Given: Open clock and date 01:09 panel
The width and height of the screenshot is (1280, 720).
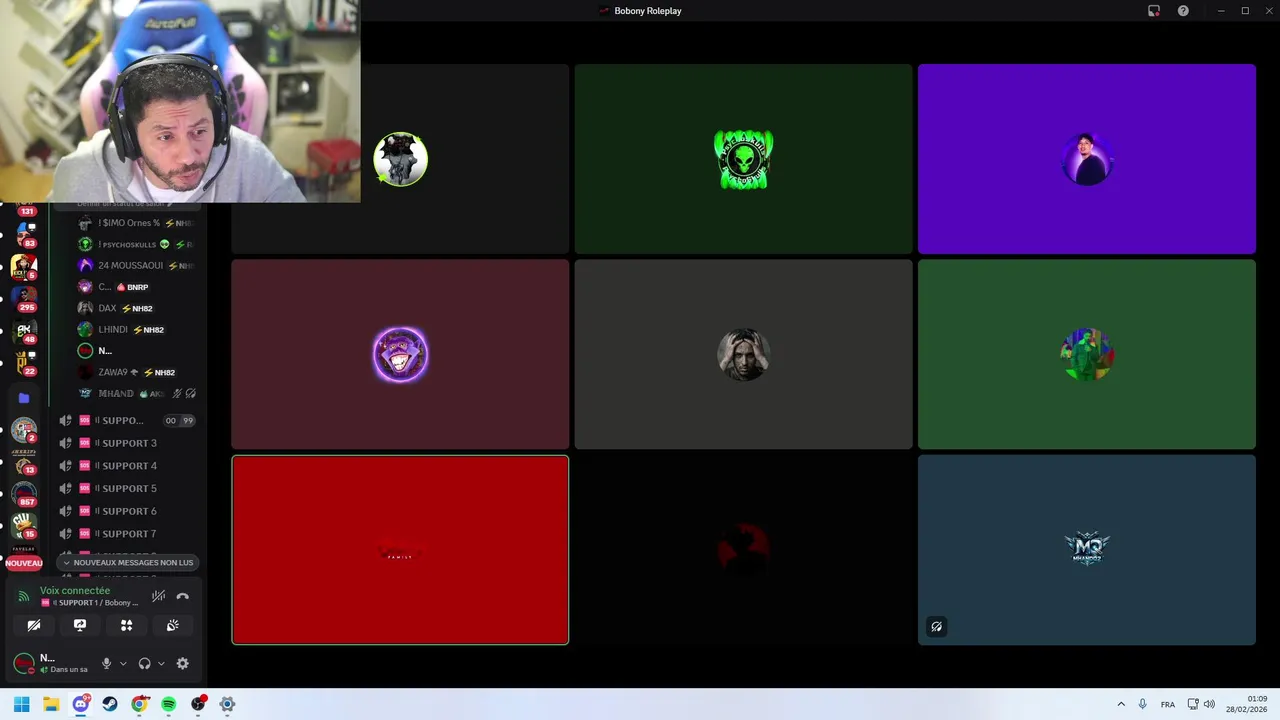Looking at the screenshot, I should coord(1248,704).
